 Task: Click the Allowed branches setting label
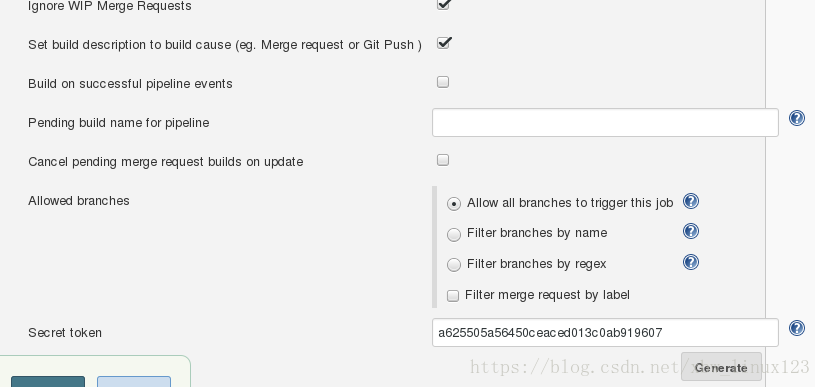click(79, 201)
